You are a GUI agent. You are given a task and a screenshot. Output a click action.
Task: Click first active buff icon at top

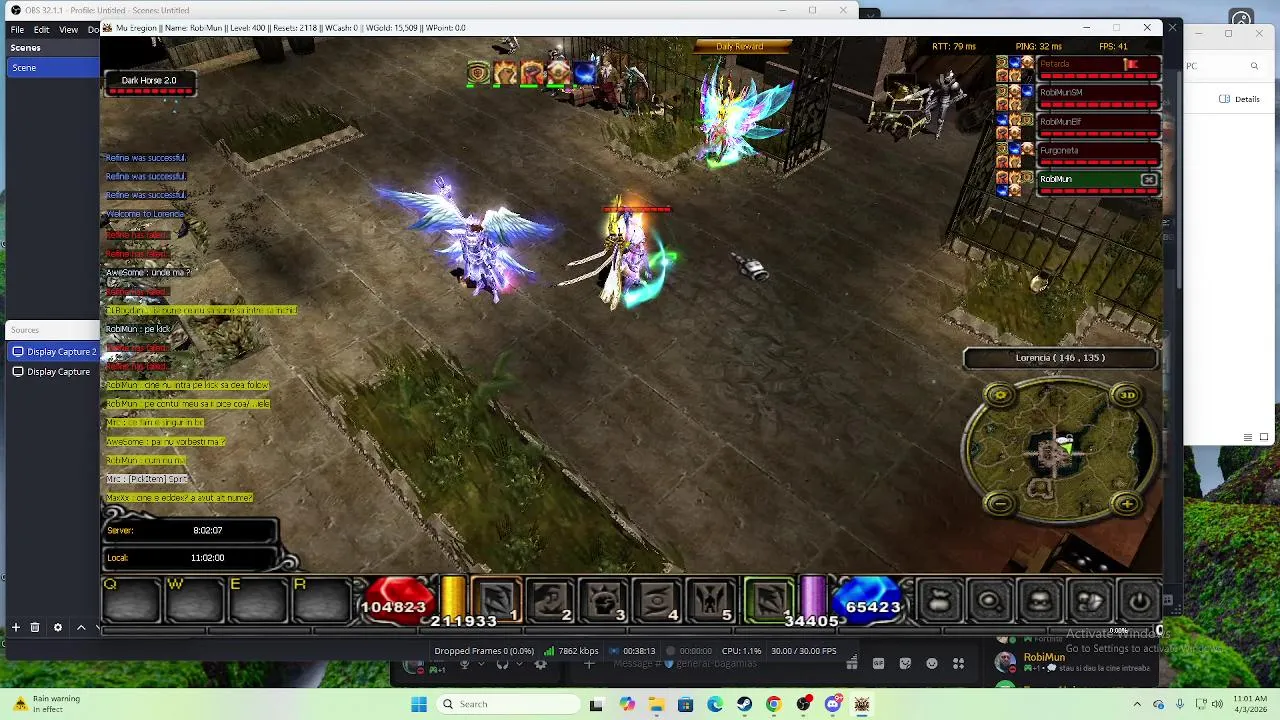(478, 73)
